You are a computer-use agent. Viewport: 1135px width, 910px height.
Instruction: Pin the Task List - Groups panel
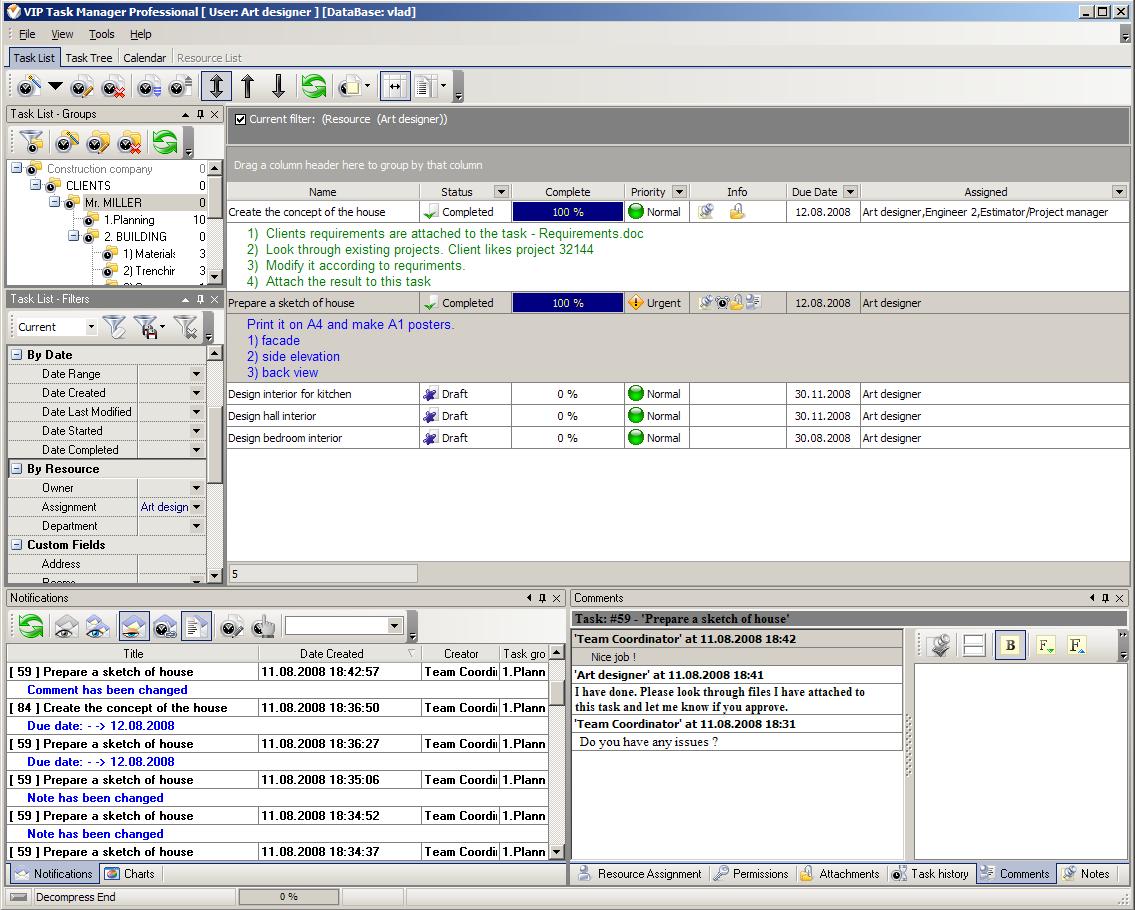coord(200,114)
